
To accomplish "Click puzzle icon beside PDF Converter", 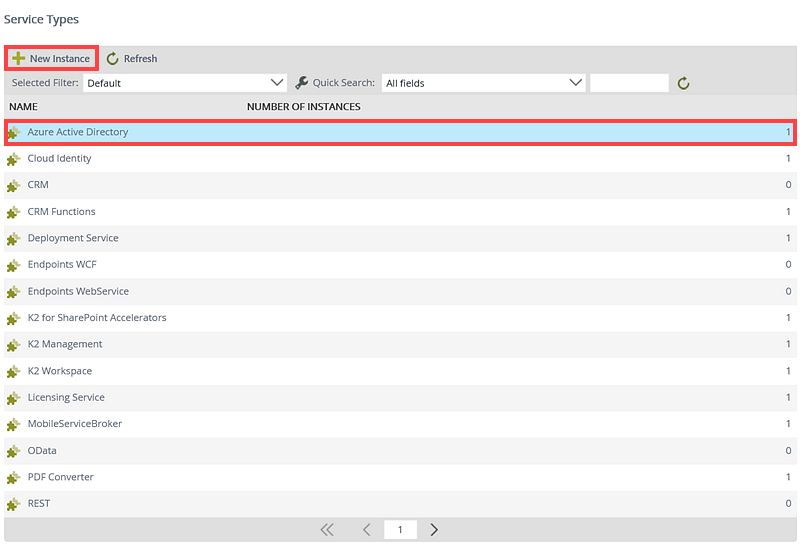I will click(13, 478).
